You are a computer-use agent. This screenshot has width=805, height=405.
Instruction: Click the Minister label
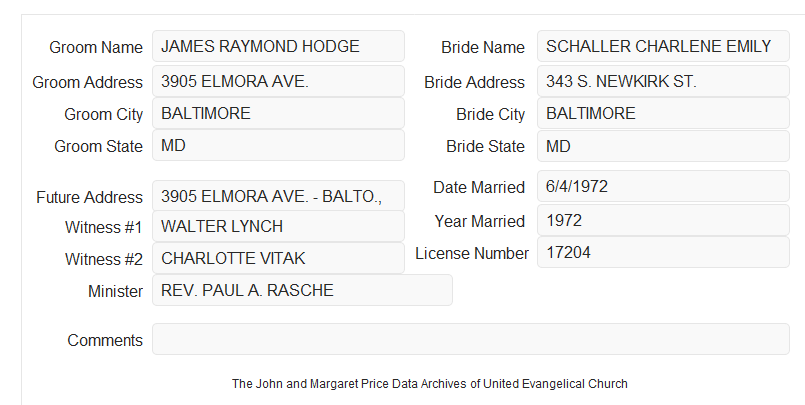click(115, 291)
